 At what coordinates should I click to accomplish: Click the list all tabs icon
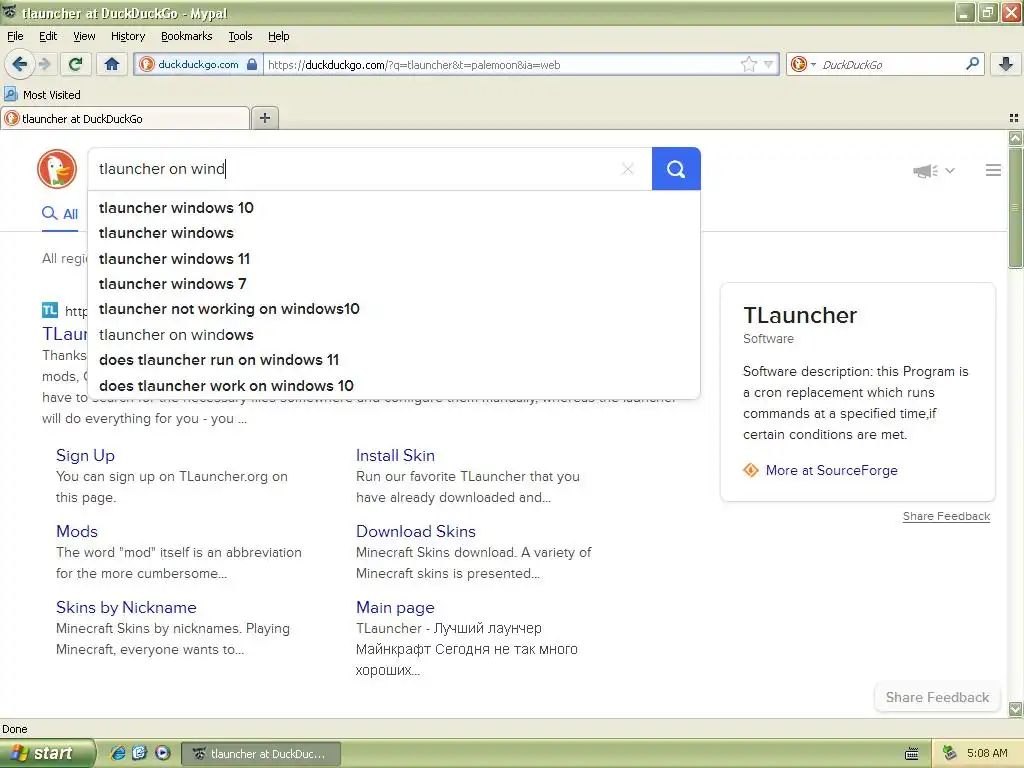click(1014, 118)
